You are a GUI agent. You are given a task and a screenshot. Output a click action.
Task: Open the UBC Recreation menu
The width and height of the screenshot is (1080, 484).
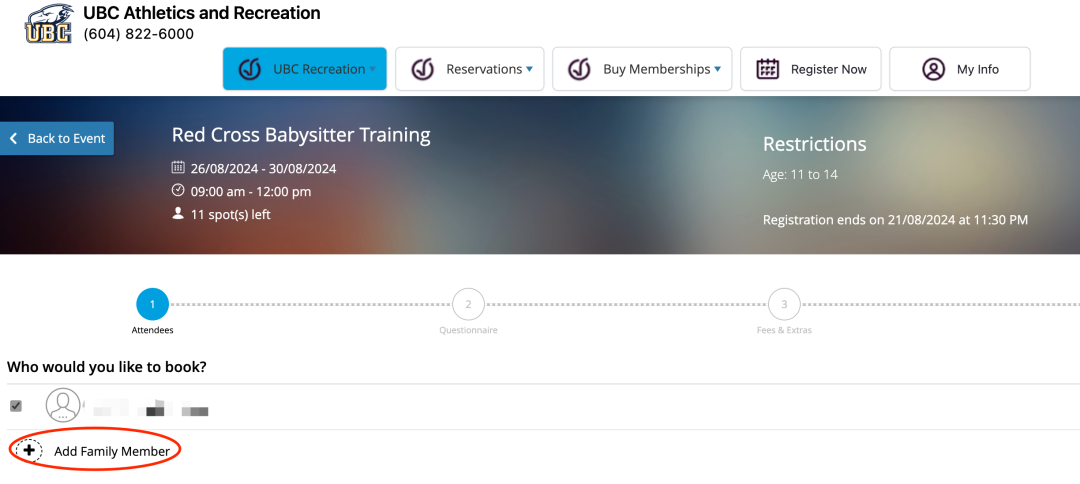coord(304,69)
